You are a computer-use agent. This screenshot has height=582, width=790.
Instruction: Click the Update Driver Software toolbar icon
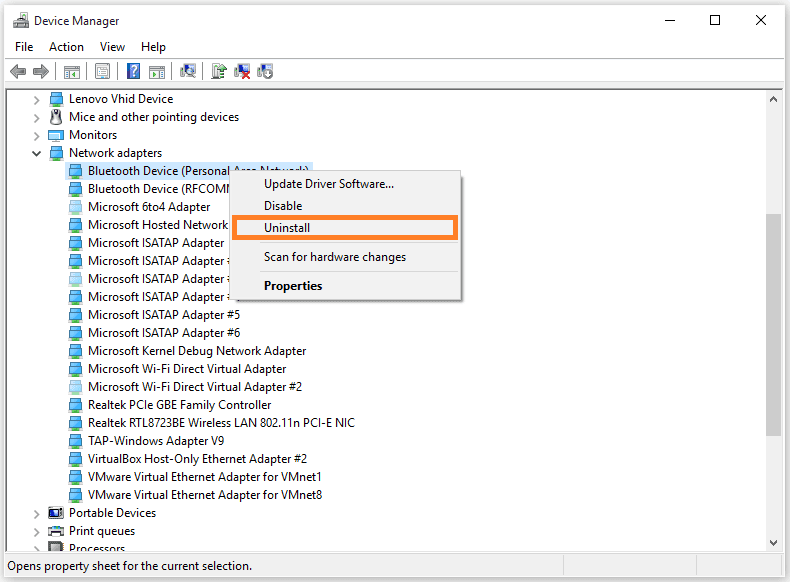pos(219,72)
